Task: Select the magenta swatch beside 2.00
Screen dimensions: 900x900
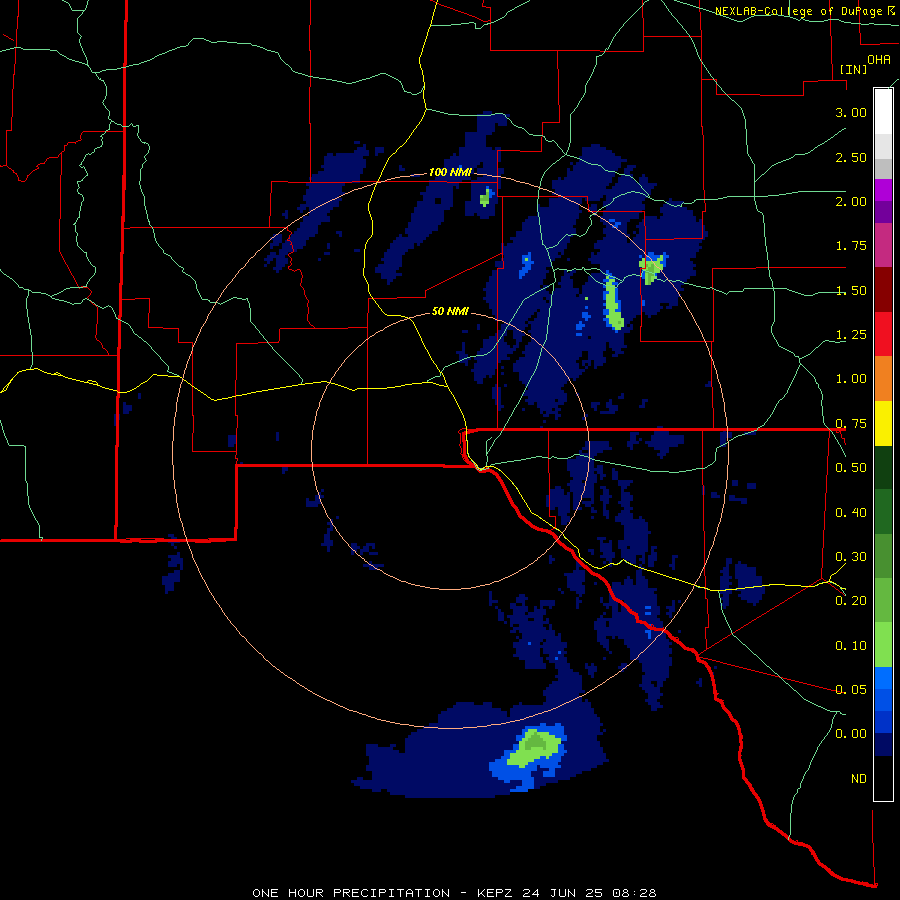Action: tap(883, 190)
